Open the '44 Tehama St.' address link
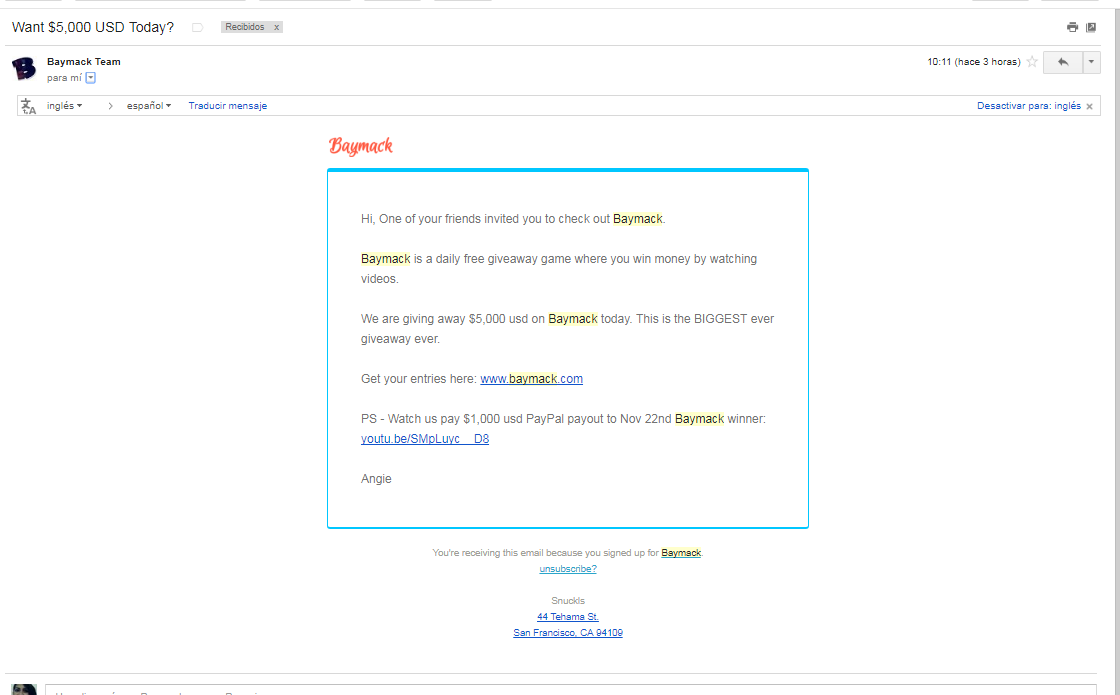This screenshot has width=1120, height=695. tap(568, 616)
